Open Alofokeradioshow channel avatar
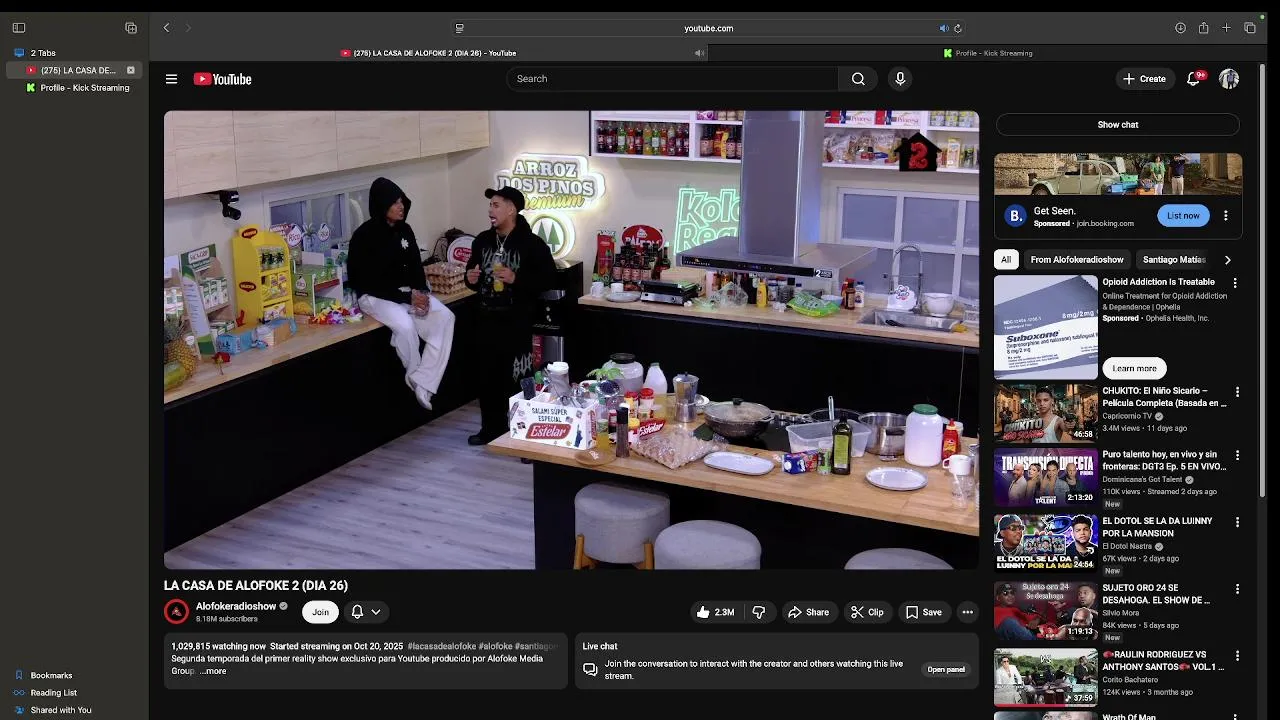 (176, 612)
